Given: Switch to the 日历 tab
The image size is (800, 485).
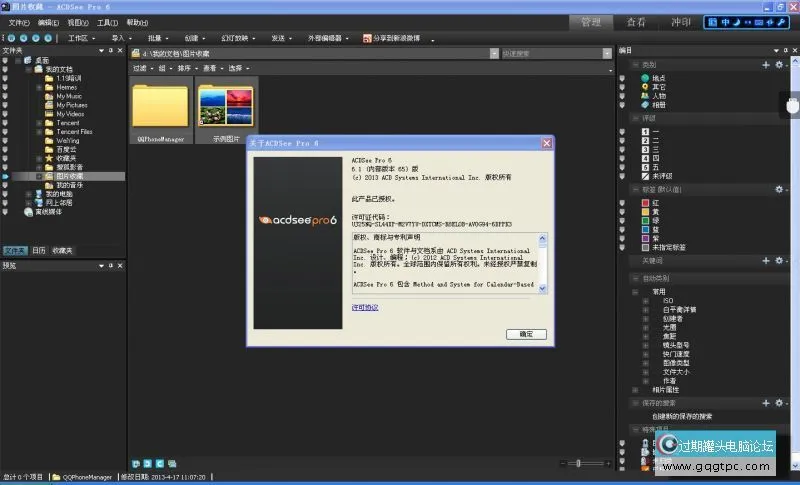Looking at the screenshot, I should pyautogui.click(x=39, y=250).
